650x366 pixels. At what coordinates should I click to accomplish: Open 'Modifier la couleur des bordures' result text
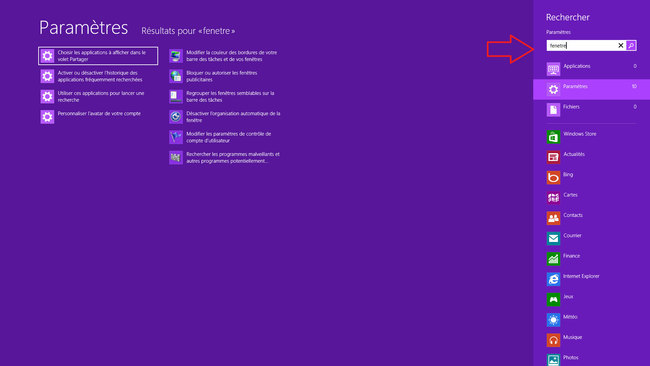232,56
